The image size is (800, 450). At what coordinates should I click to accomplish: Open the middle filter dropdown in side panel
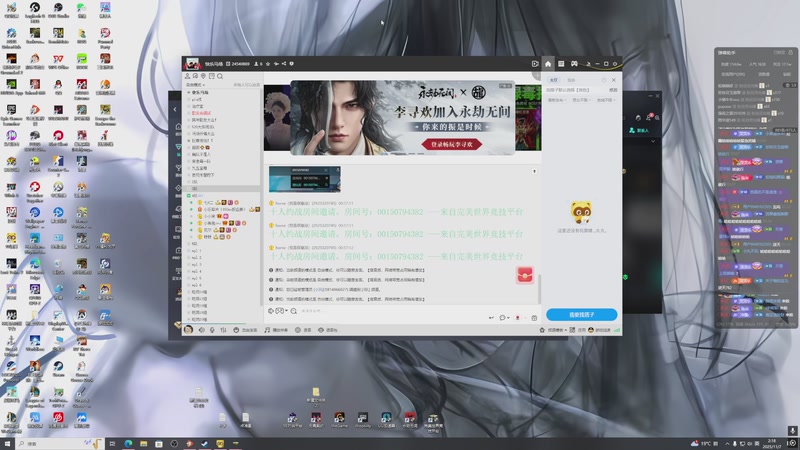click(582, 100)
